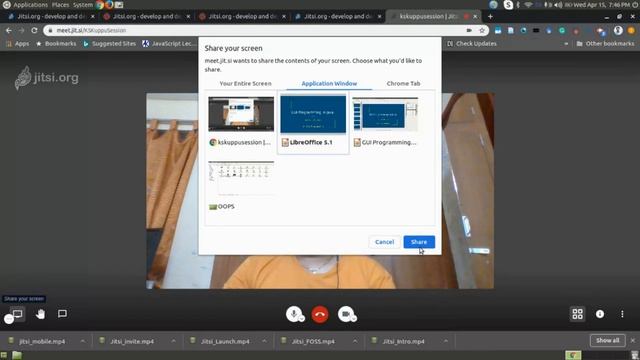Go back in browser
This screenshot has width=640, height=360.
9,30
